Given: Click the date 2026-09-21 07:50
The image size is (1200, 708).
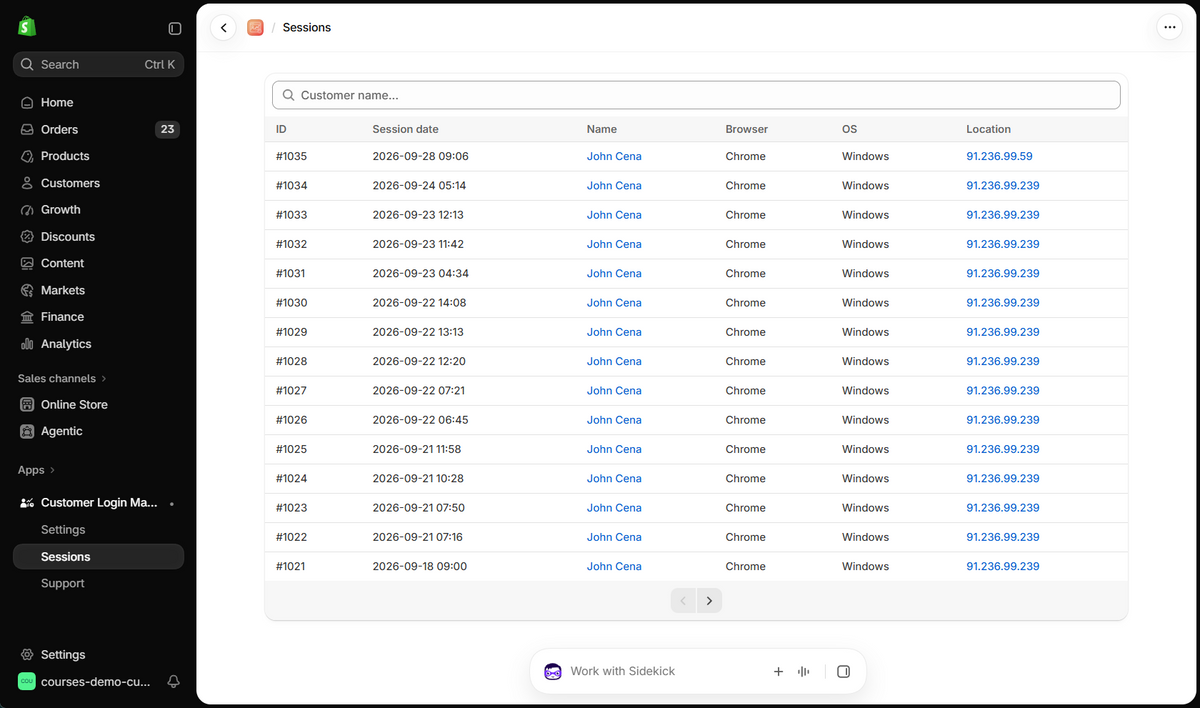Looking at the screenshot, I should [418, 508].
